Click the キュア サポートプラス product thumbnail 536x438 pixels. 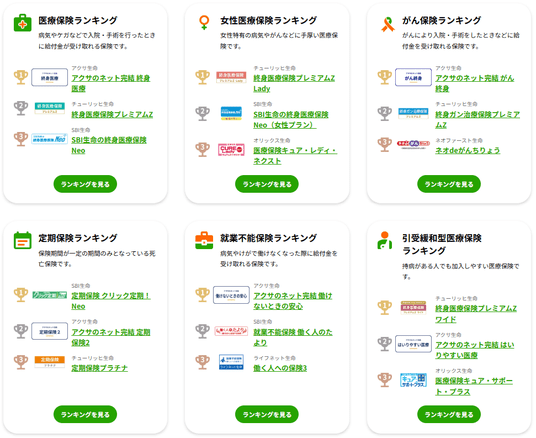pos(413,380)
